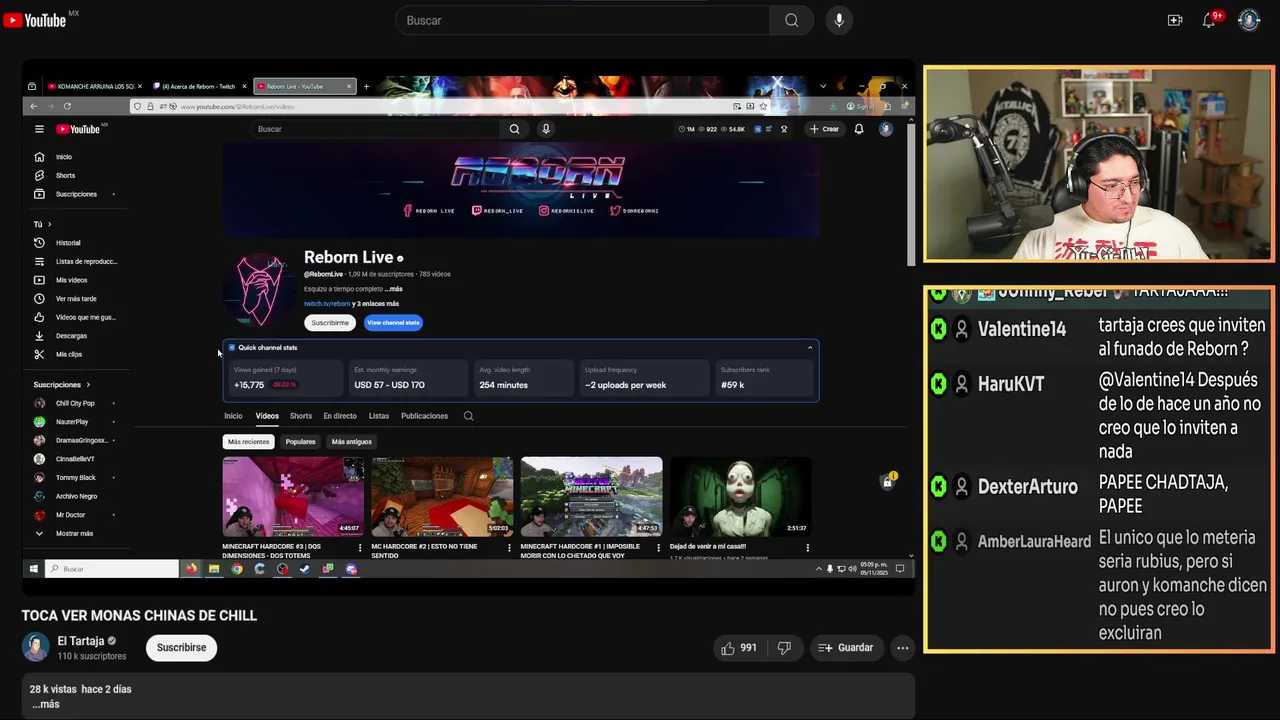In the video, open the Tommy Black subscription
Screen dimensions: 1280x720
click(x=75, y=478)
